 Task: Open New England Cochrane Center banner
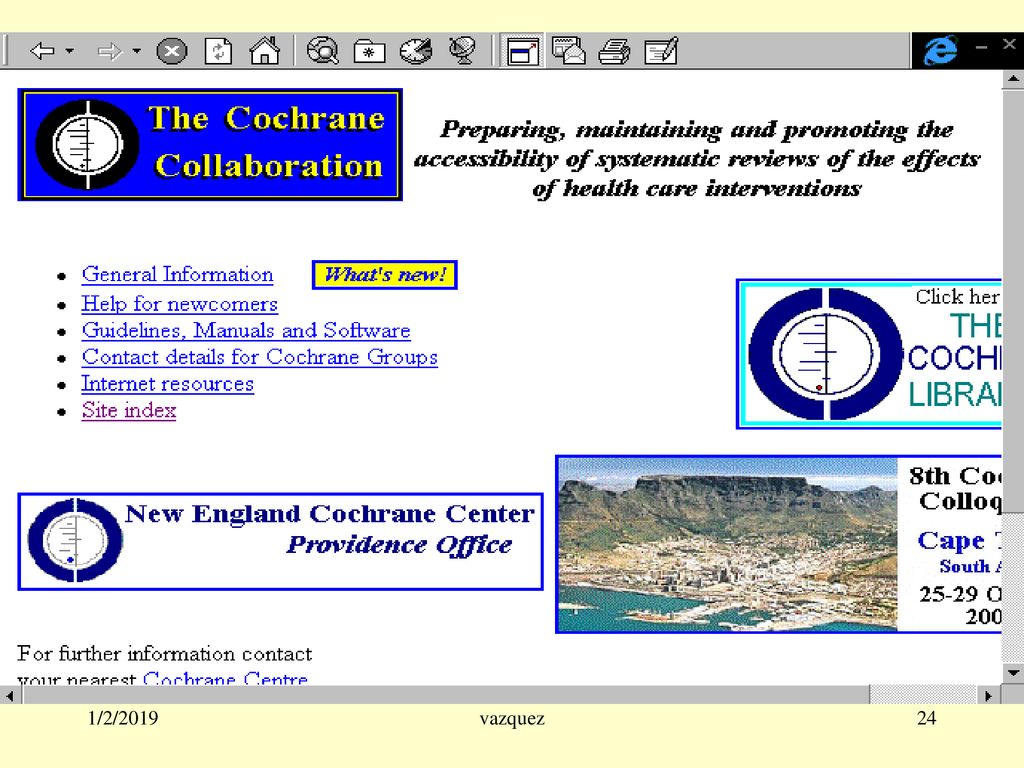pos(280,541)
